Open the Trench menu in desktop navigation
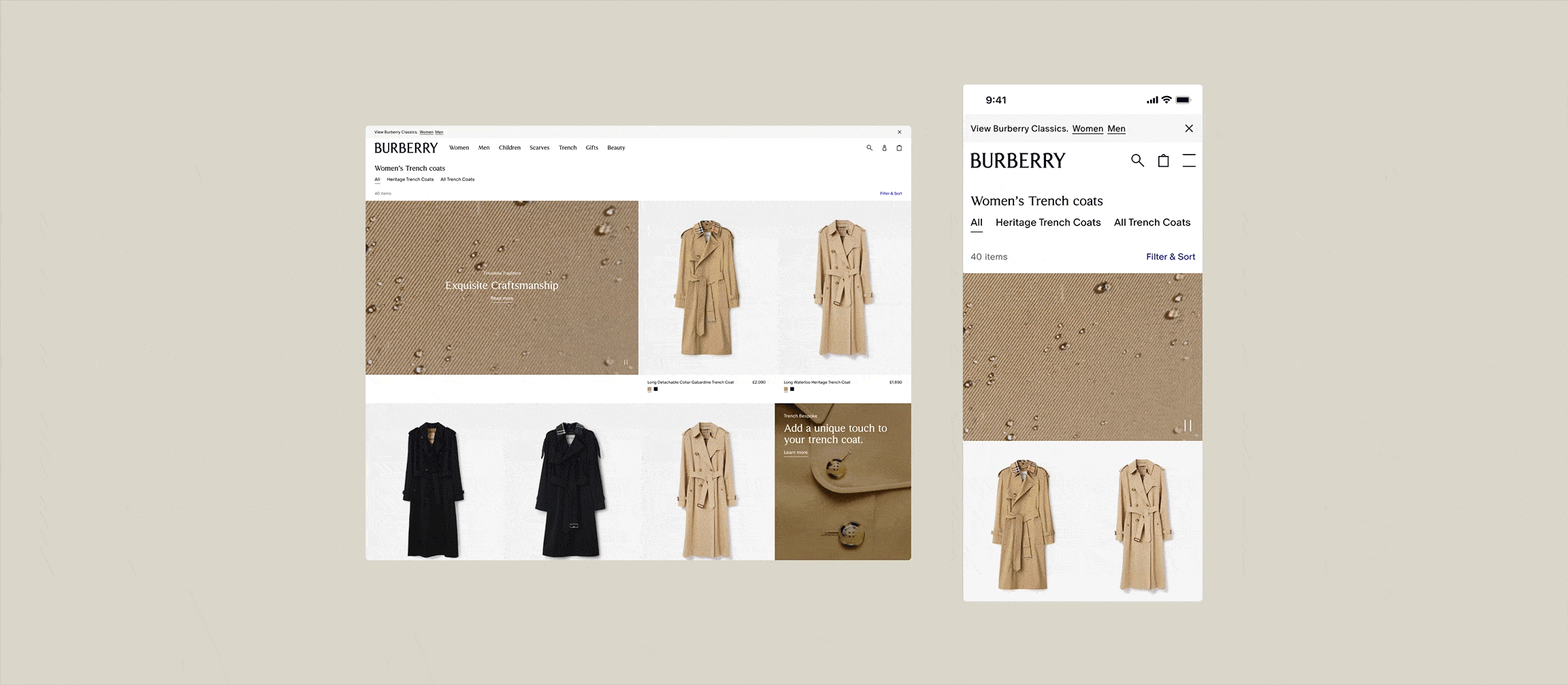The width and height of the screenshot is (1568, 685). [568, 148]
